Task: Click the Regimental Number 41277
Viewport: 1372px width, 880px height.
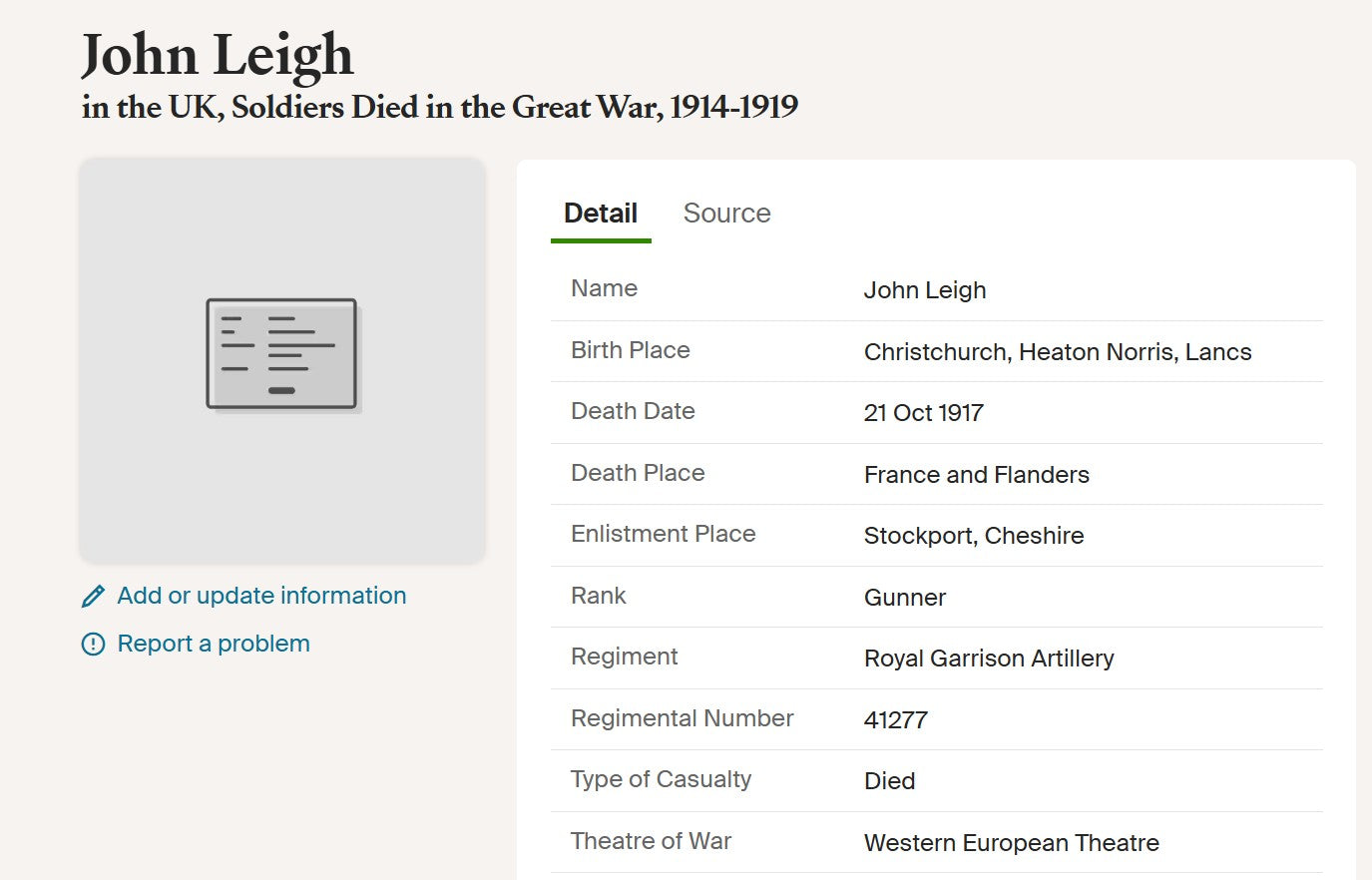Action: click(x=896, y=719)
